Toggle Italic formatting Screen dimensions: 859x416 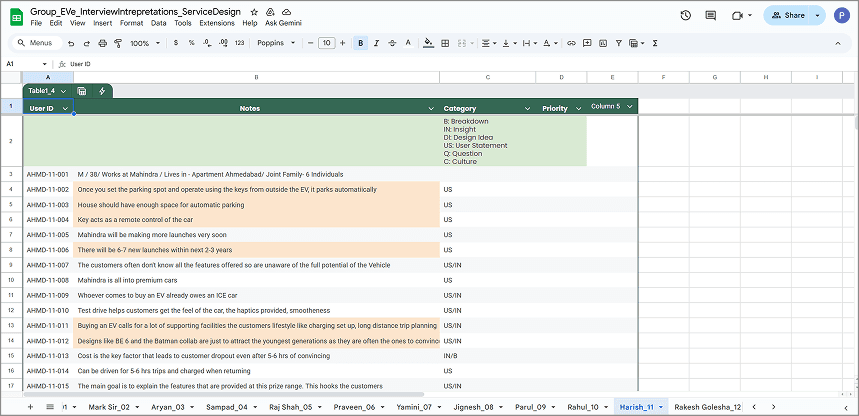point(377,44)
